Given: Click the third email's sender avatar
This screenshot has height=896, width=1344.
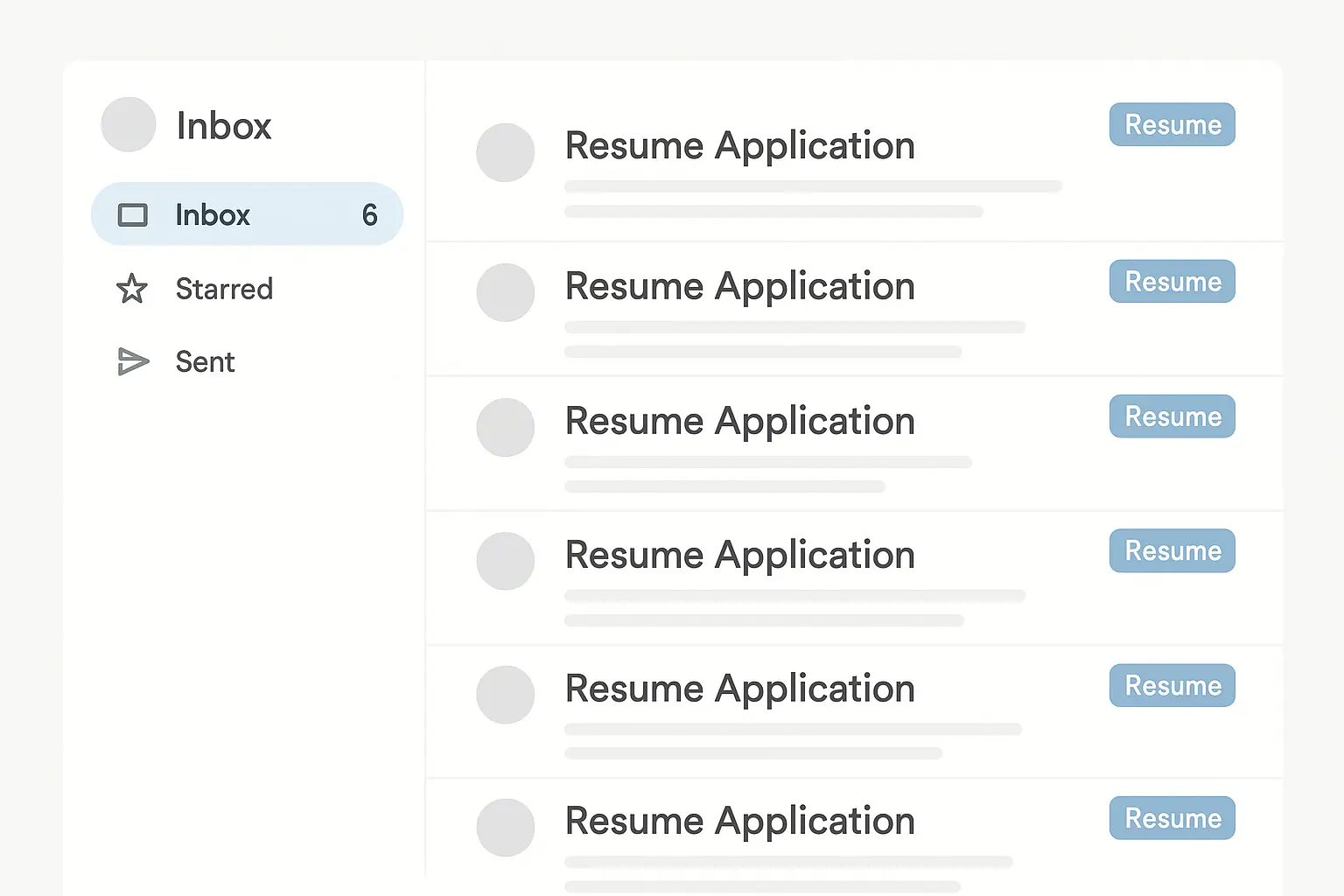Looking at the screenshot, I should tap(505, 428).
